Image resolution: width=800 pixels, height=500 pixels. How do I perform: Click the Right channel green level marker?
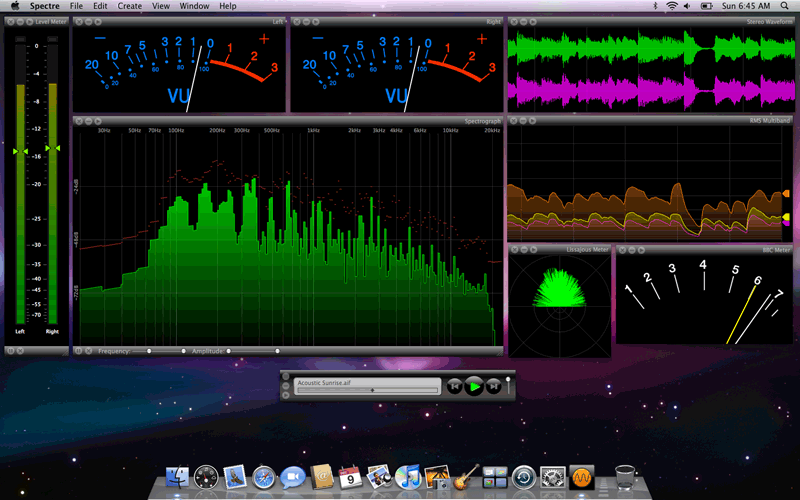[53, 148]
